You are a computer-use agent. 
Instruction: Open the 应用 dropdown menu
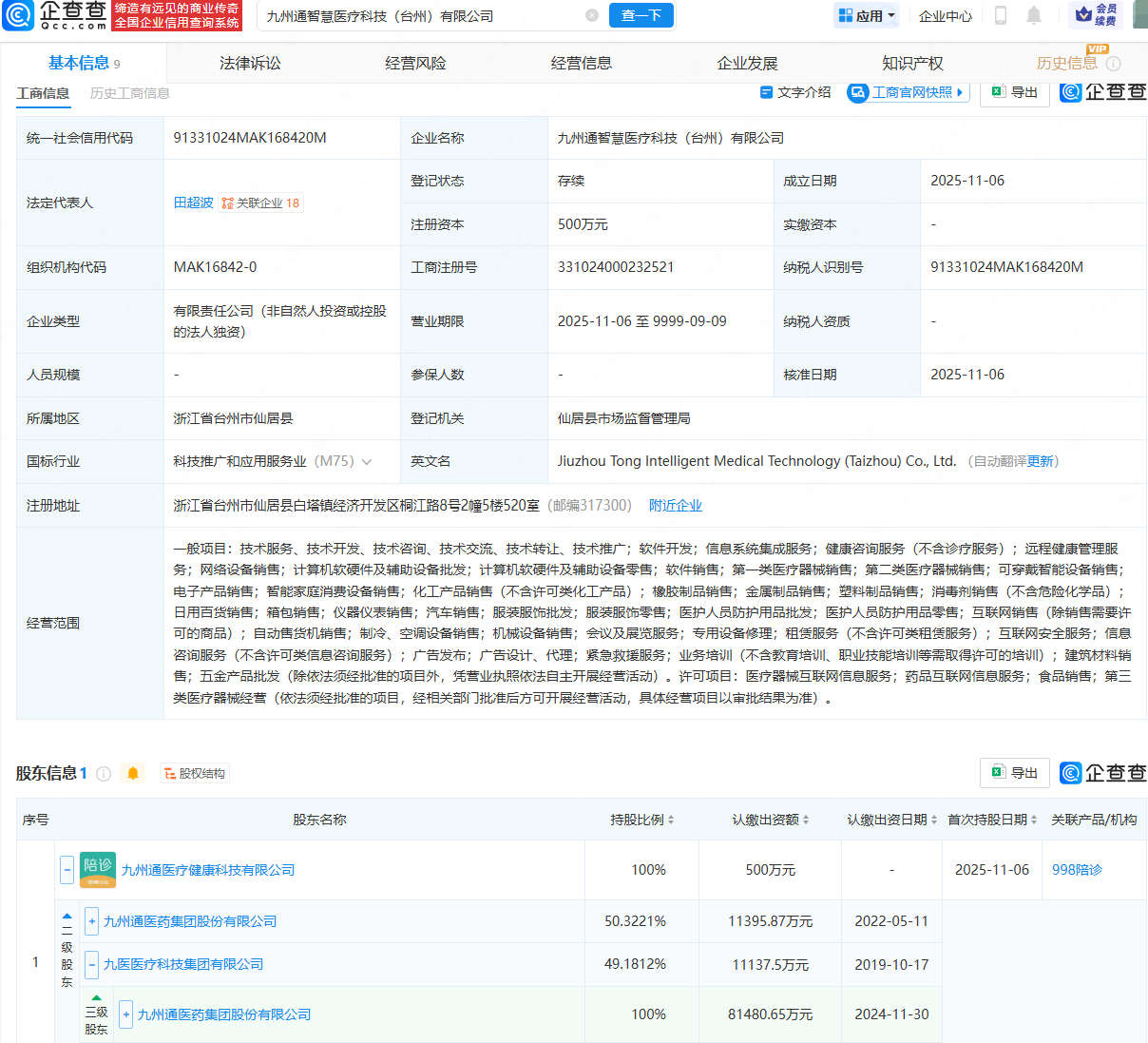tap(866, 16)
